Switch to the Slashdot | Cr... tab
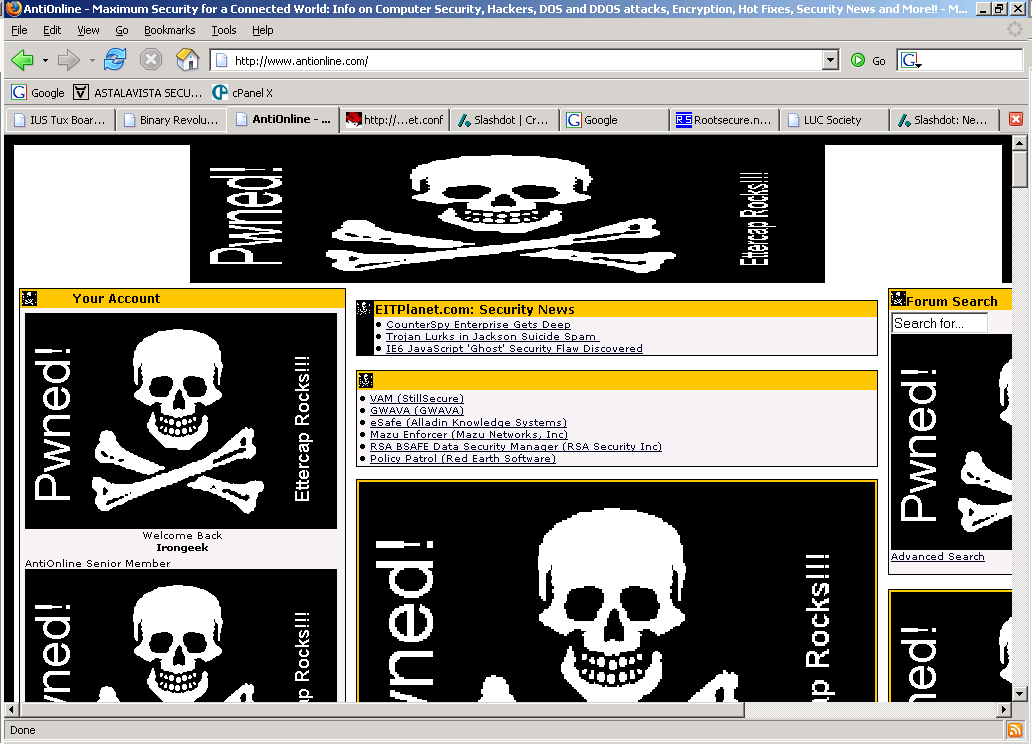 coord(504,120)
